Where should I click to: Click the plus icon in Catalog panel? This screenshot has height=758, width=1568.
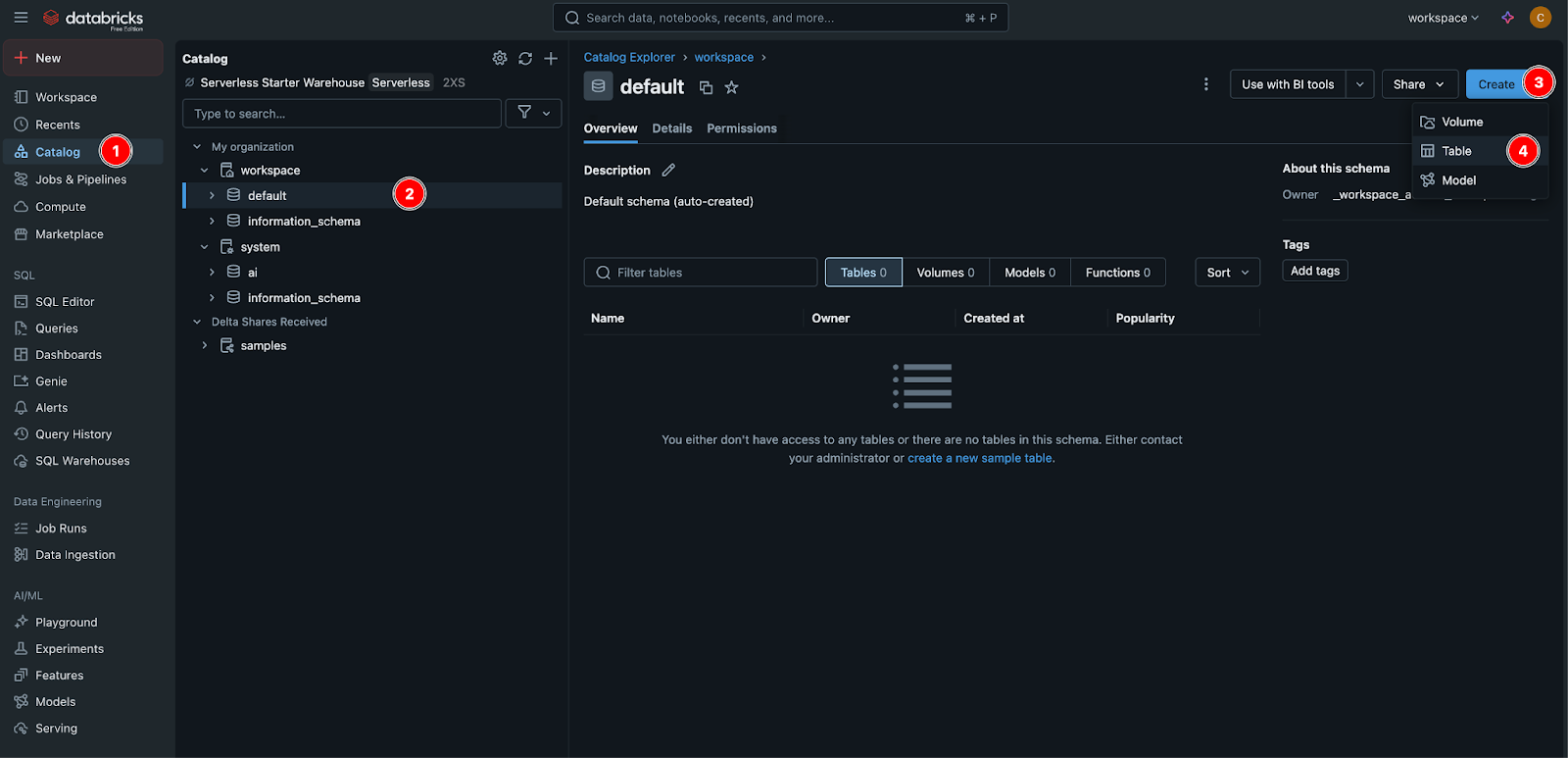pyautogui.click(x=551, y=59)
